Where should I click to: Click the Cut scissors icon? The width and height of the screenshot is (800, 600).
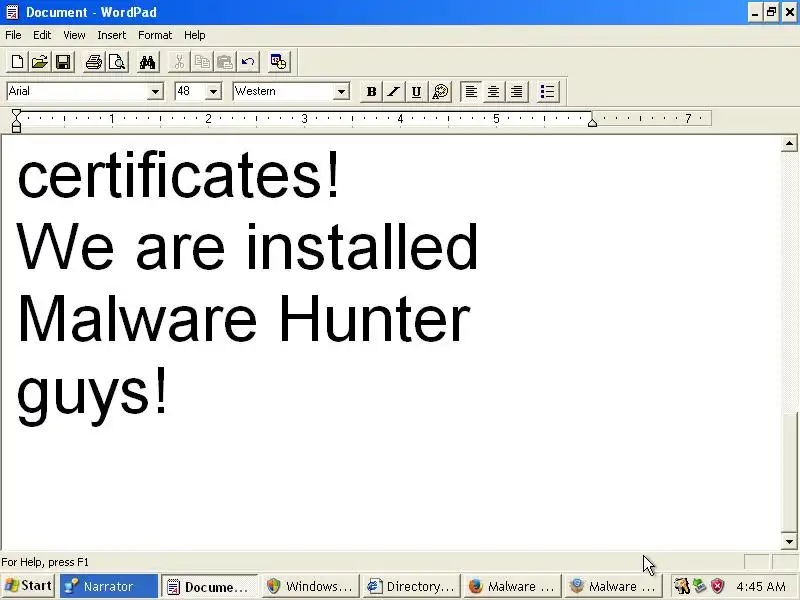[x=179, y=62]
